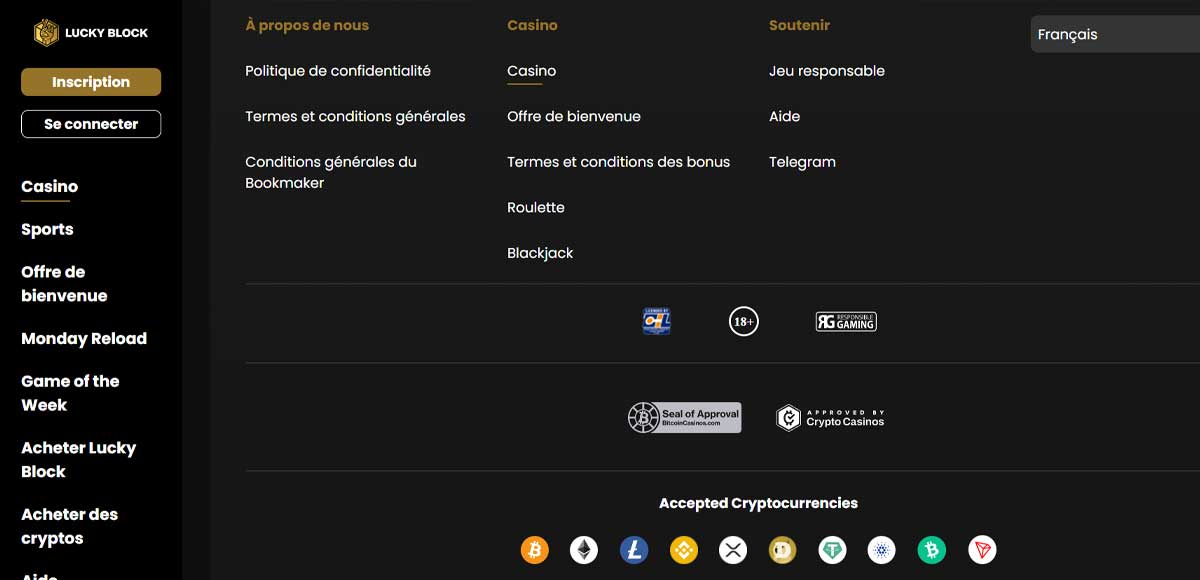Click the BitcoinCasinos Seal of Approval badge
This screenshot has height=580, width=1200.
coord(685,418)
